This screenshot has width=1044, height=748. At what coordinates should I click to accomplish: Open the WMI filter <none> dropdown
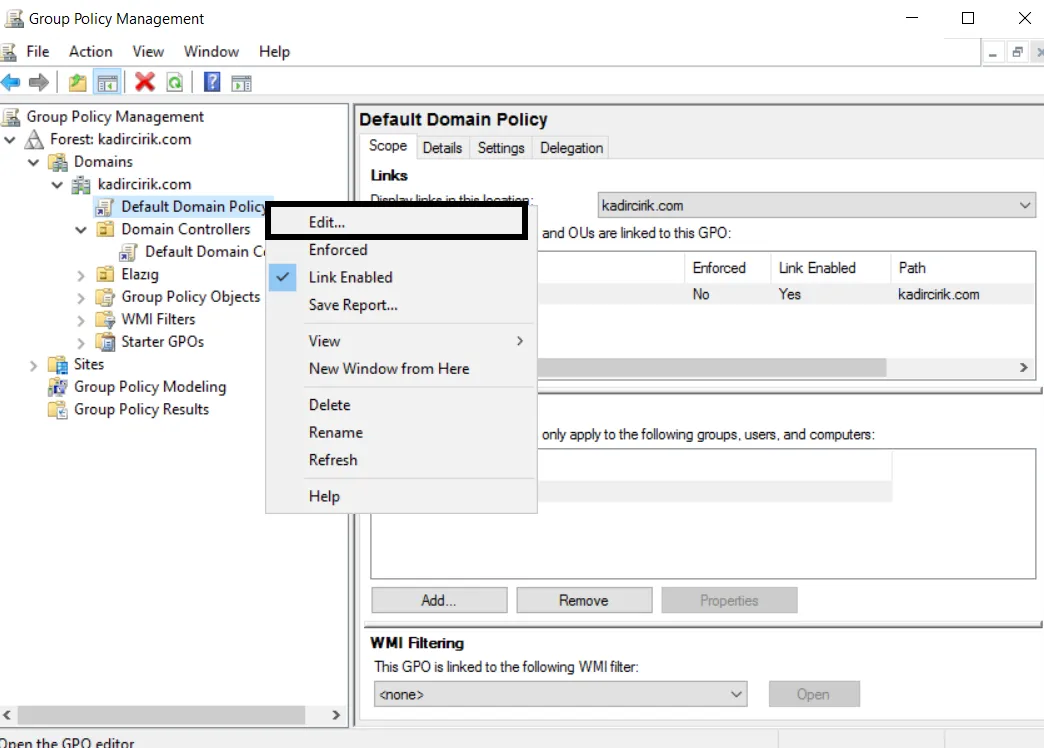coord(561,694)
